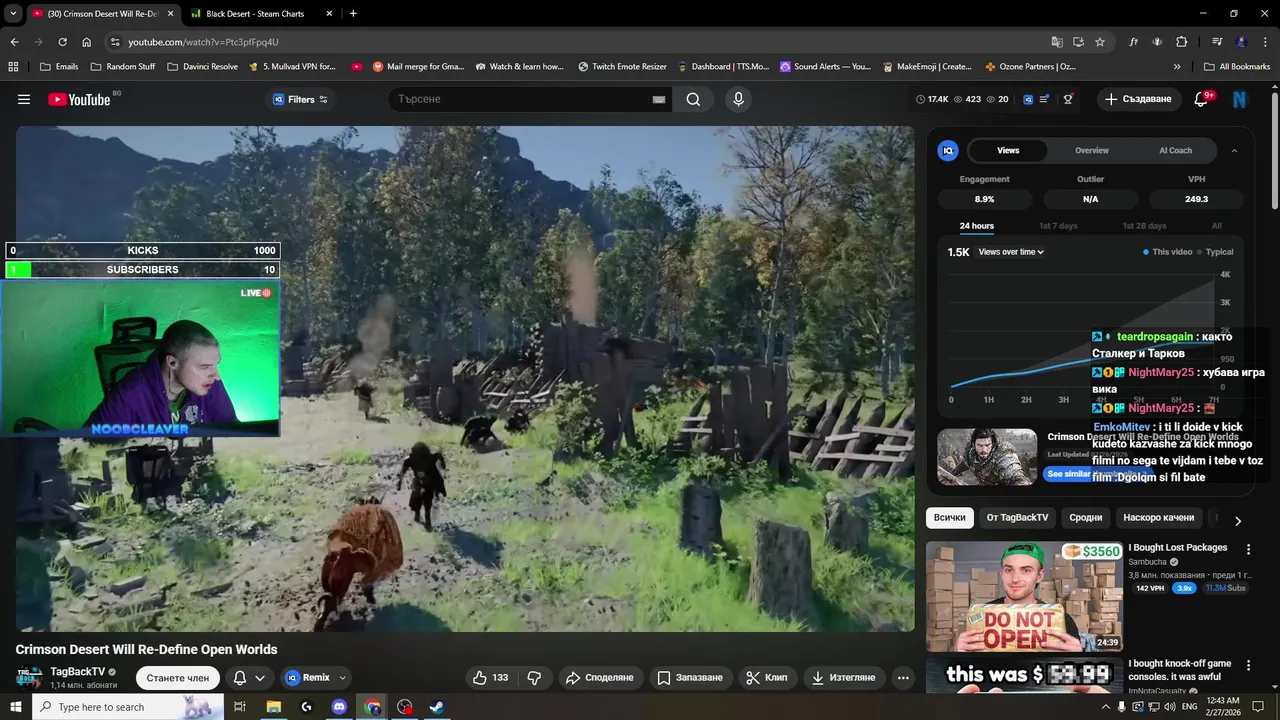Screen dimensions: 1280x720
Task: Open the TagBackTV channel name link
Action: (x=77, y=671)
